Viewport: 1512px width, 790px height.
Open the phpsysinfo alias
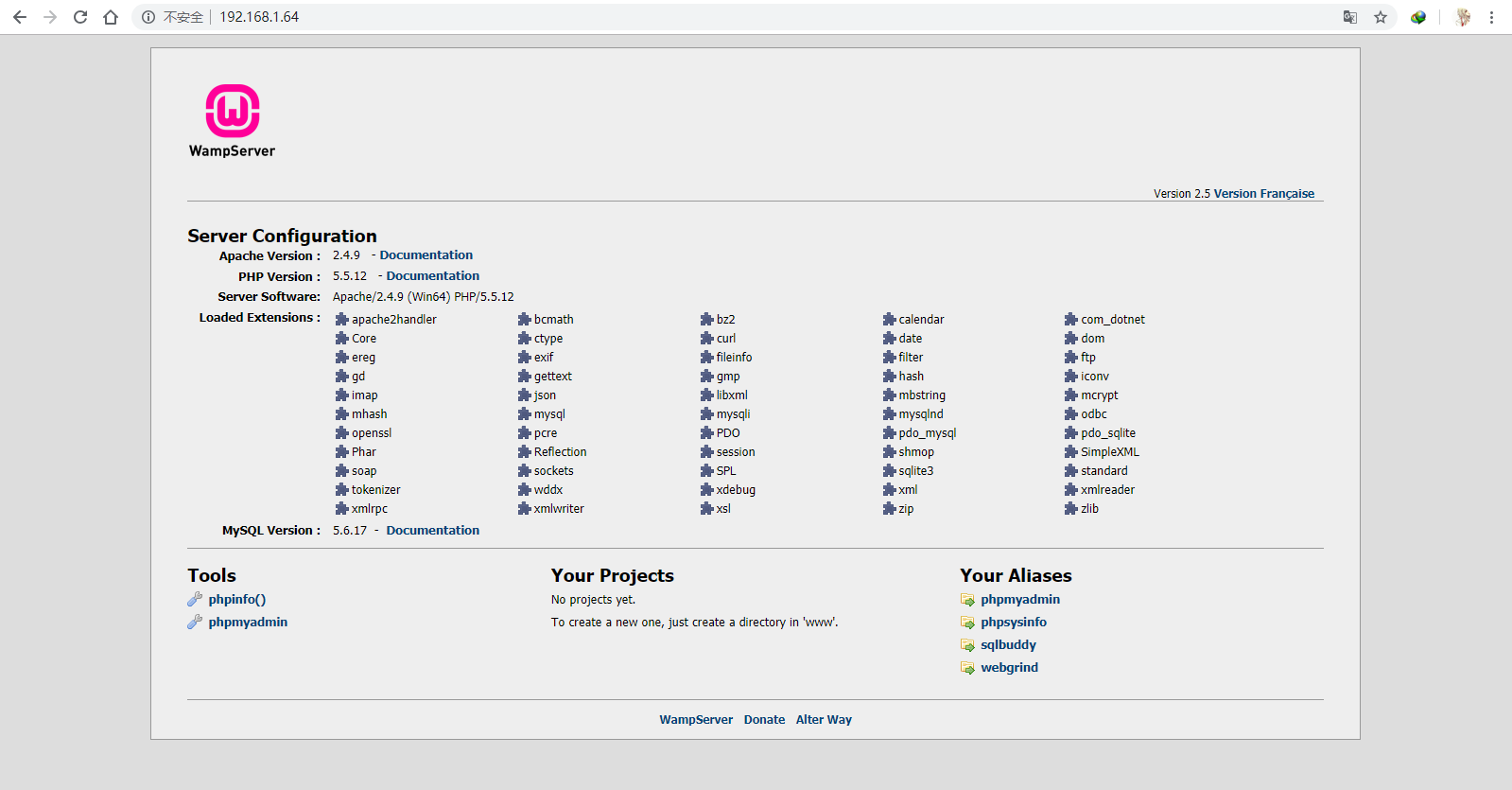1013,623
